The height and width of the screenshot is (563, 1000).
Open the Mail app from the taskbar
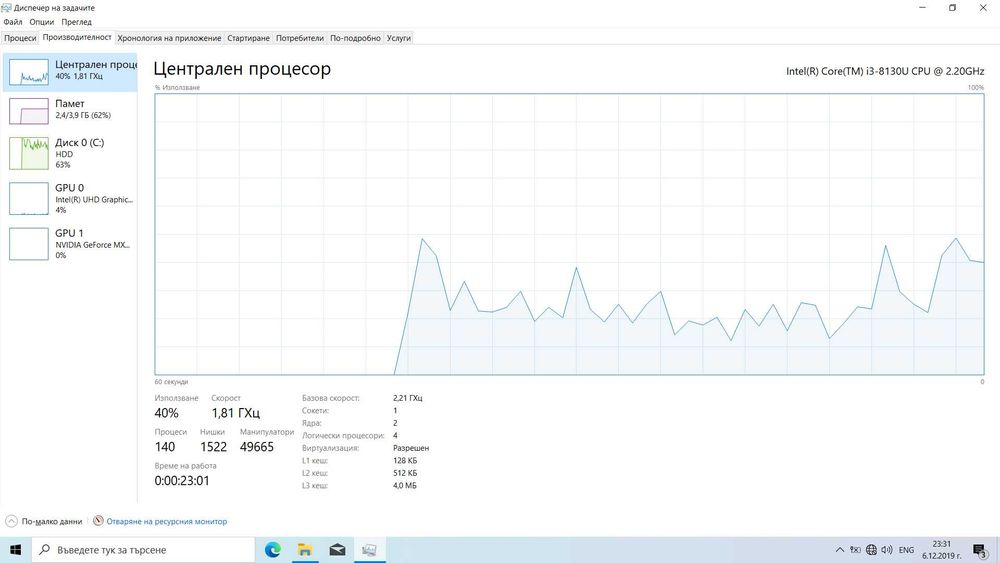[x=337, y=550]
